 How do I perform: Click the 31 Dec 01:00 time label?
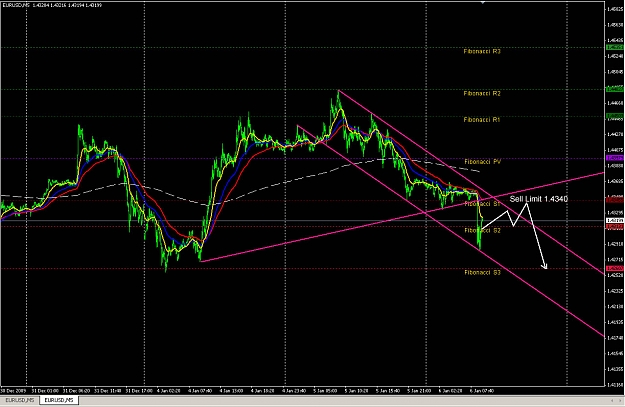[x=45, y=391]
